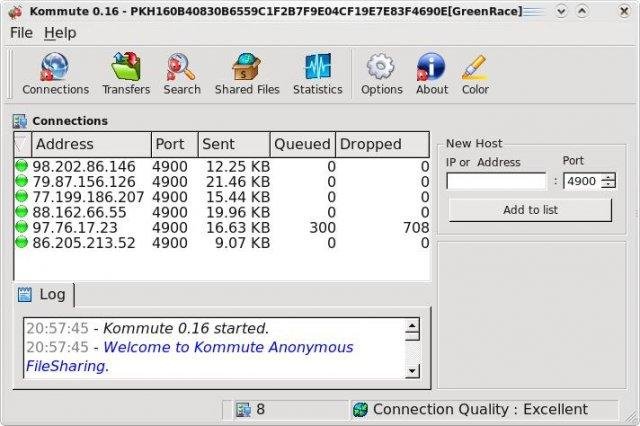Viewport: 640px width, 426px height.
Task: Click 'Connection Quality : Excellent' status text
Action: [x=480, y=409]
